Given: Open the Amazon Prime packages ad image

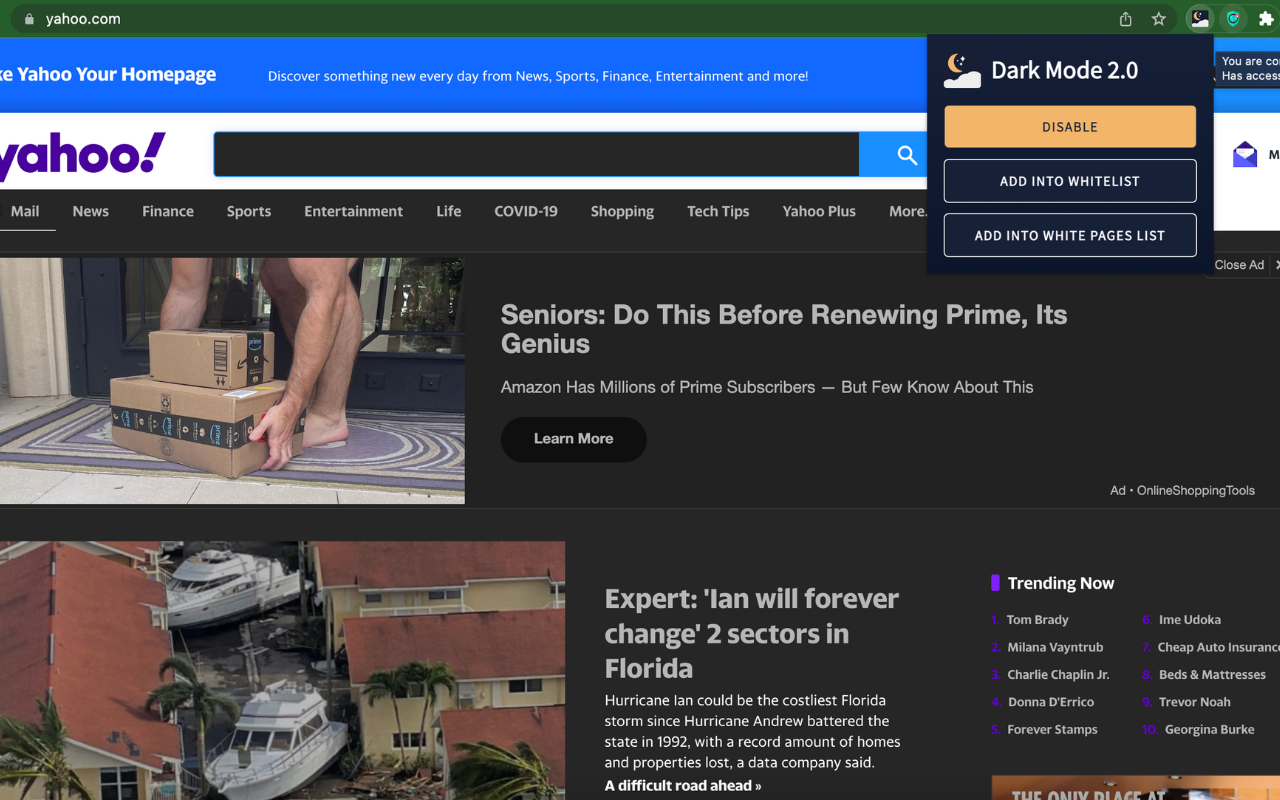Looking at the screenshot, I should (232, 381).
